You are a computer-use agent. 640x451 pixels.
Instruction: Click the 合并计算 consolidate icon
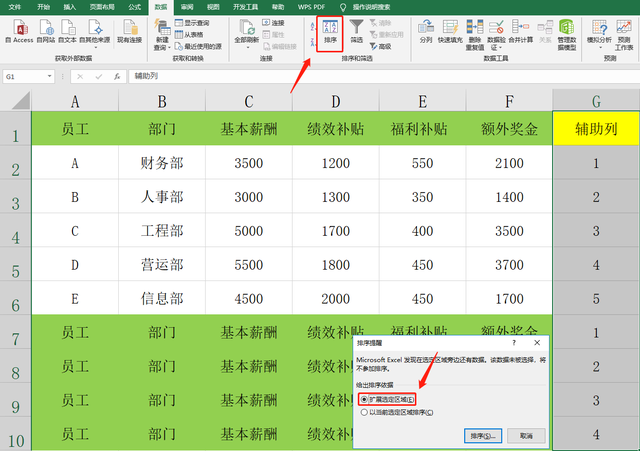[520, 32]
